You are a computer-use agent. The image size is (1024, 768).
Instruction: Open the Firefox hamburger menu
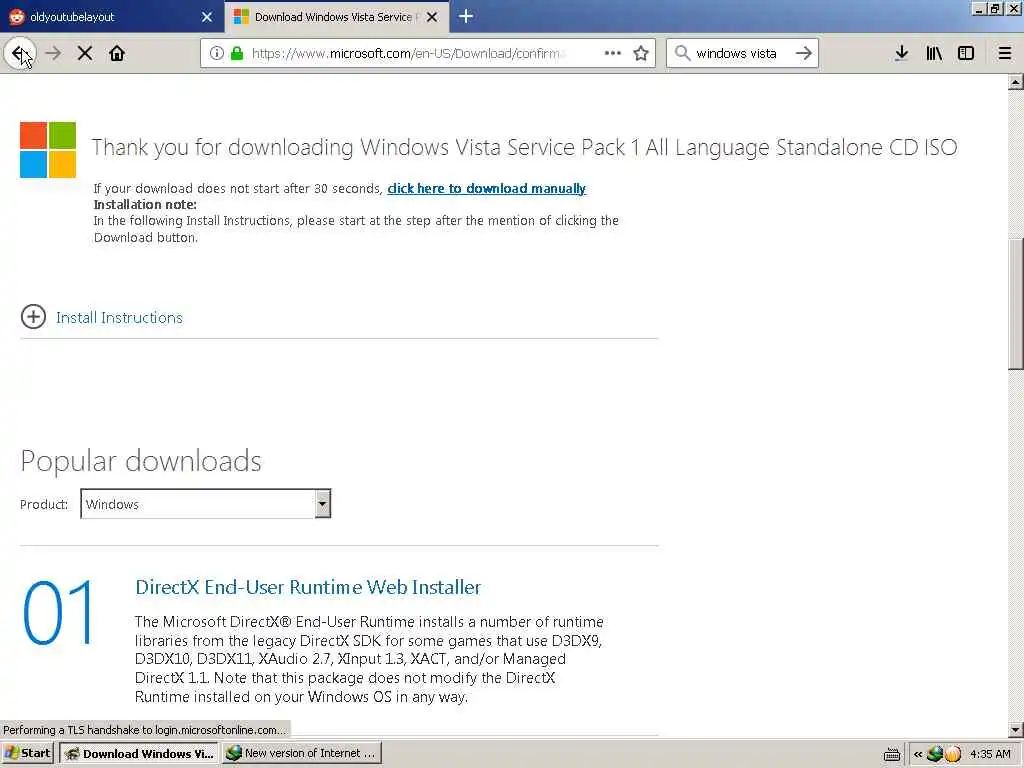1005,53
